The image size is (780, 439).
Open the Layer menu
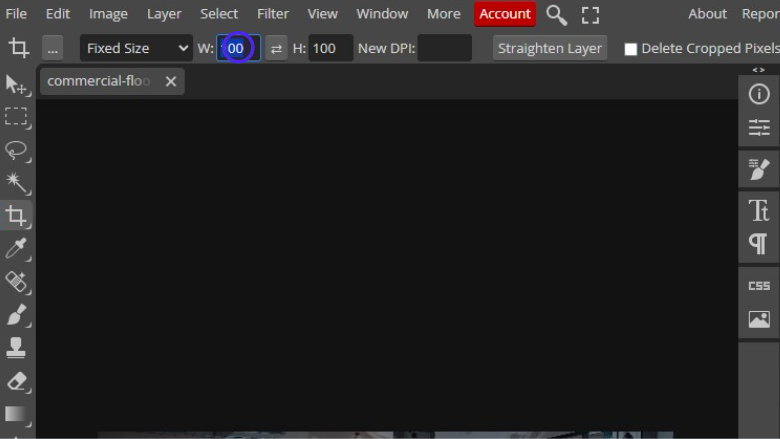164,14
